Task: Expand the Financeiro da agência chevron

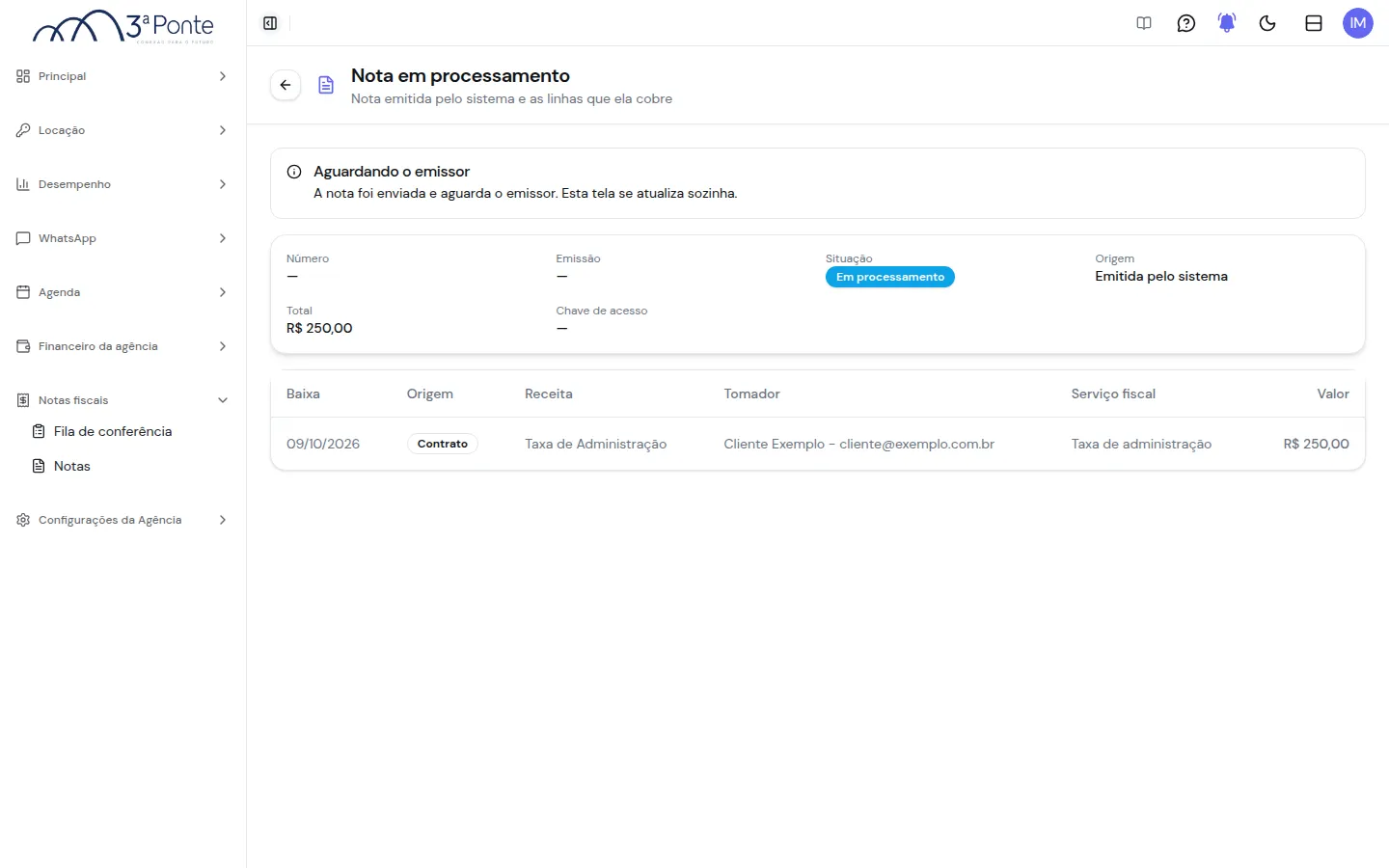Action: [x=223, y=346]
